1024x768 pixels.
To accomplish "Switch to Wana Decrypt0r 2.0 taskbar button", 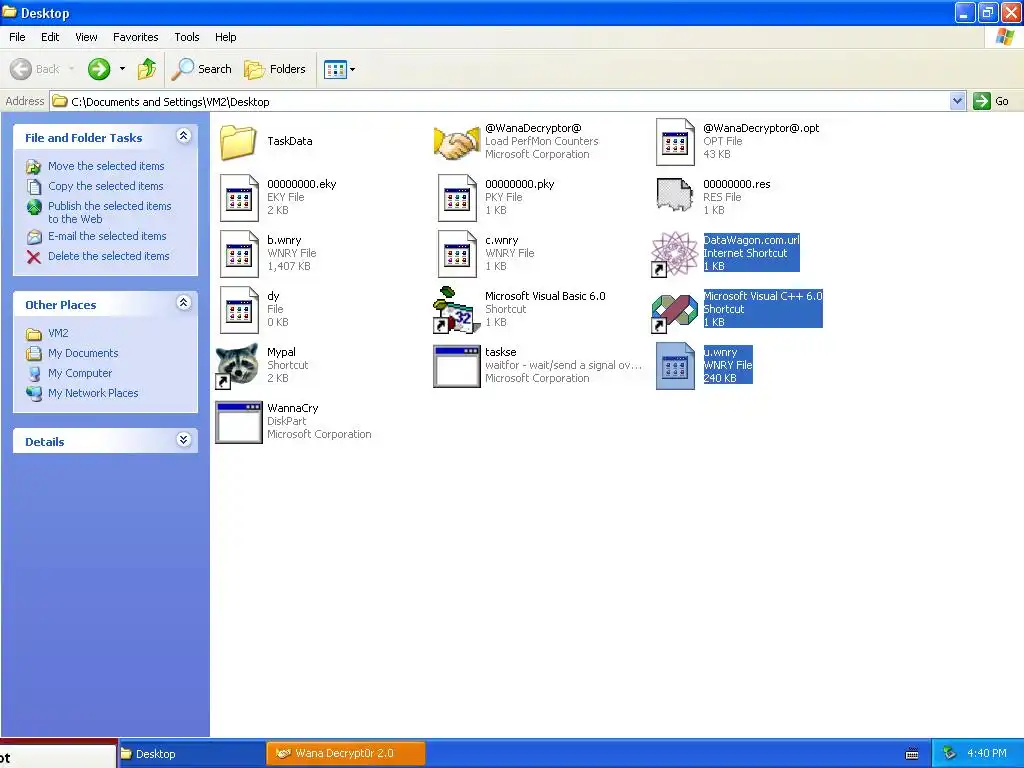I will (345, 754).
